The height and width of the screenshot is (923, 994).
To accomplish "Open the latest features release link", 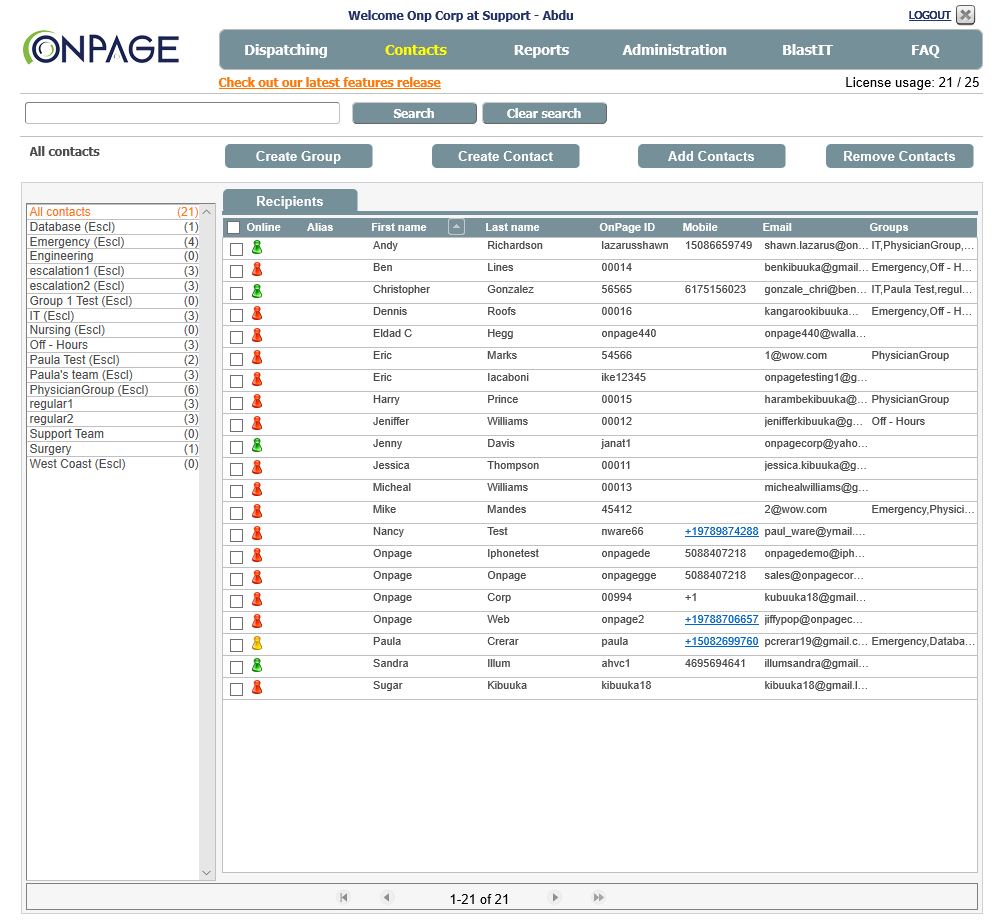I will pos(330,82).
